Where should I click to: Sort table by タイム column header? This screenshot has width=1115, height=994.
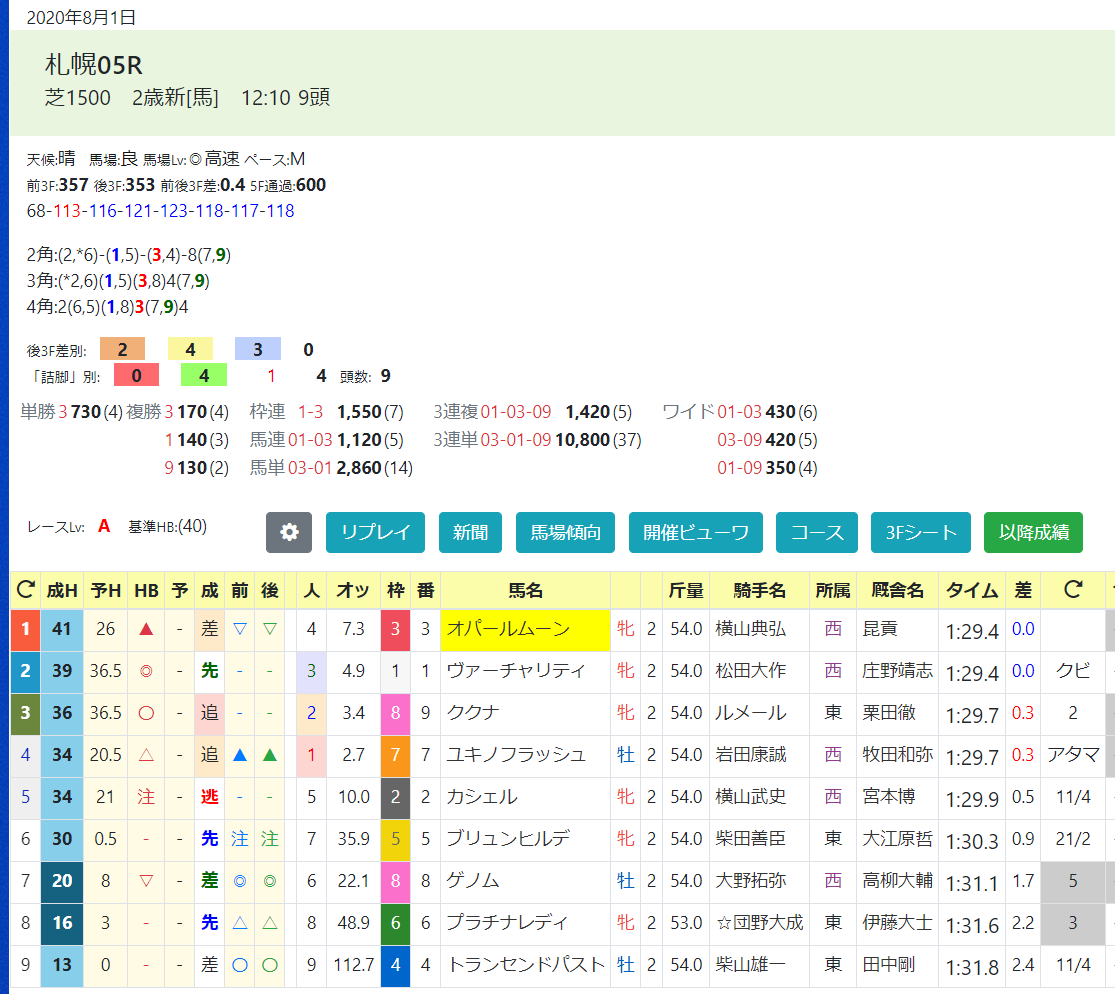[x=971, y=590]
